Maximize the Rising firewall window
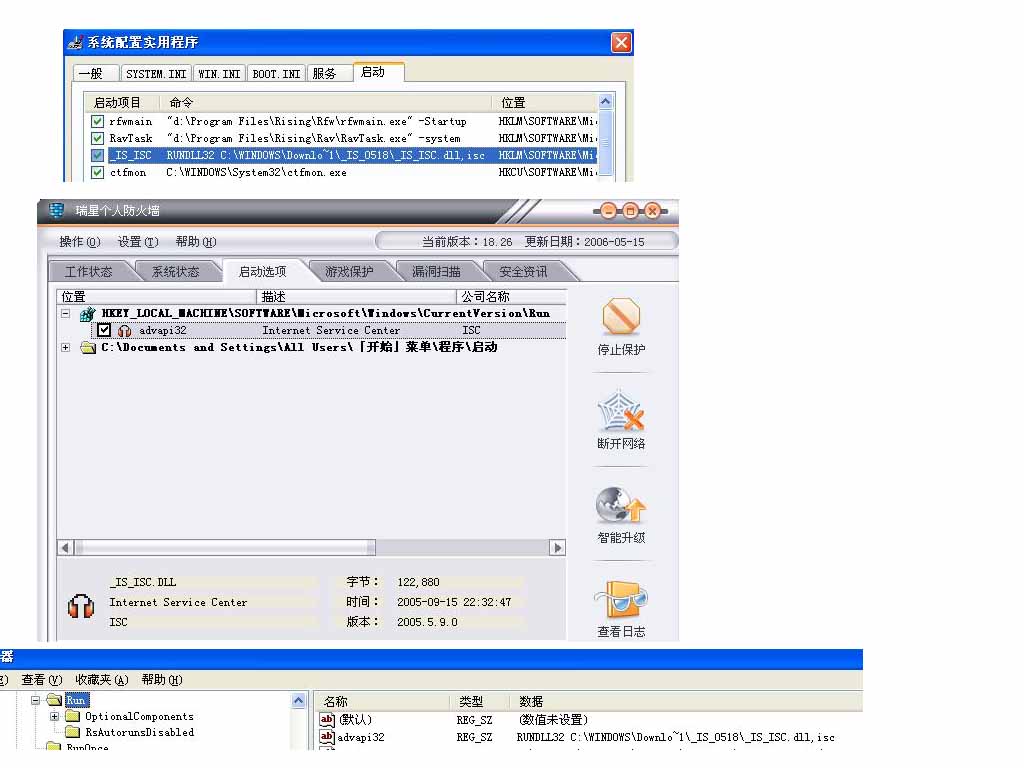The width and height of the screenshot is (1024, 768). point(630,210)
